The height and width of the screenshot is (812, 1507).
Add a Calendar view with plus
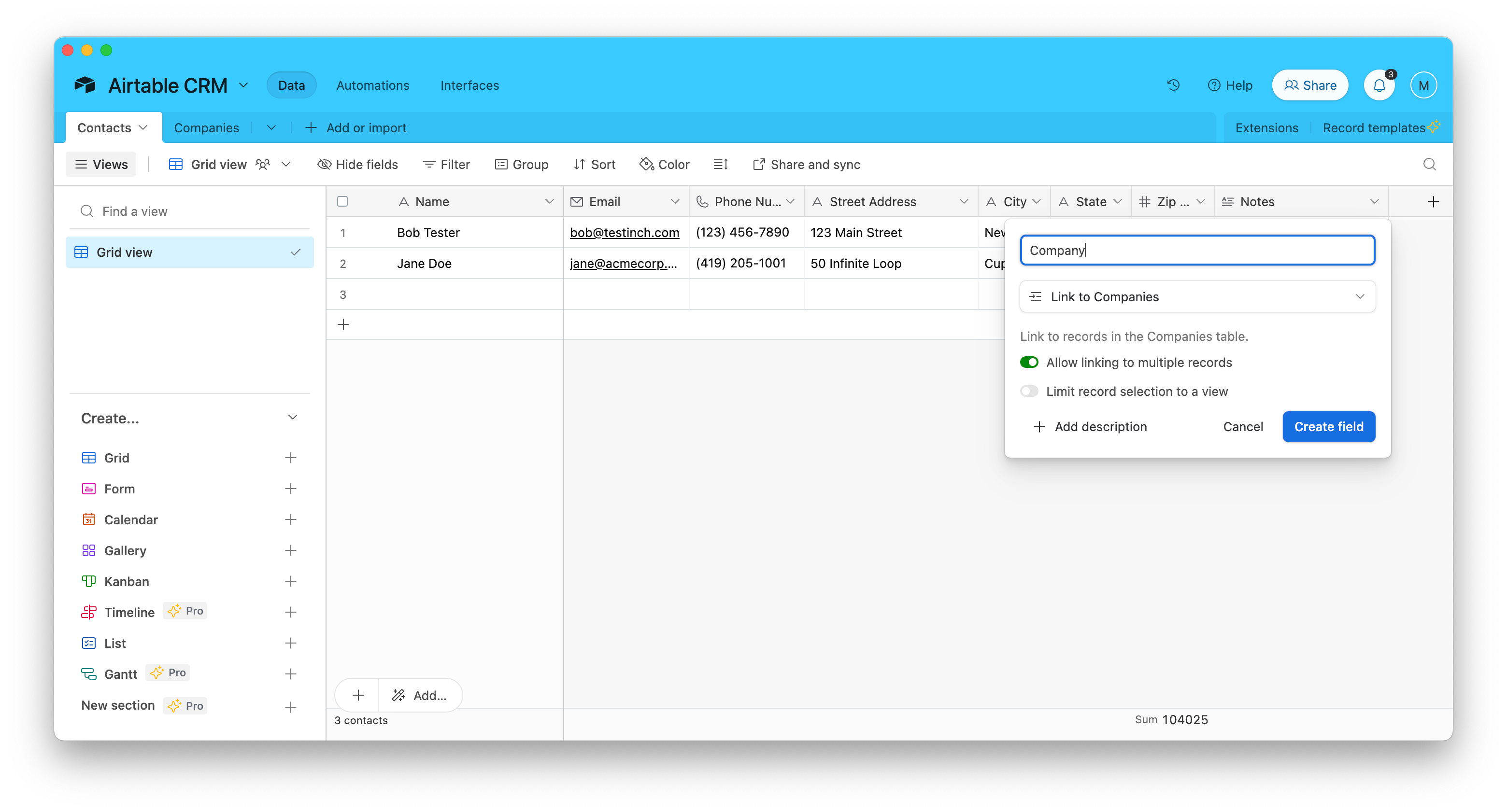291,520
